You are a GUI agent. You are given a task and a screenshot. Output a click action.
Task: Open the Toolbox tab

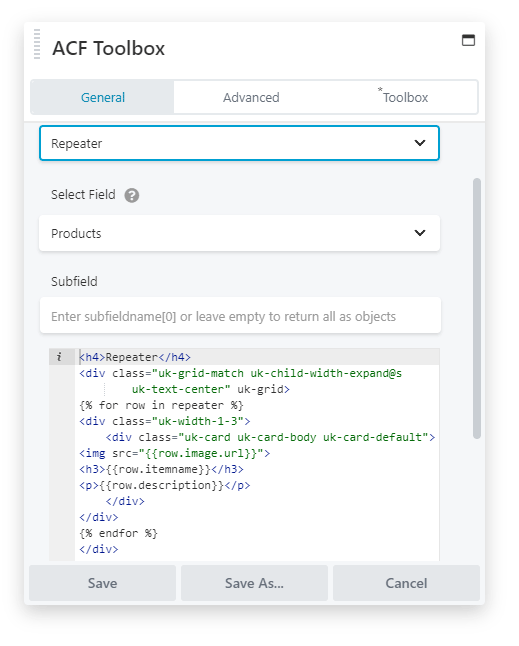[x=404, y=97]
